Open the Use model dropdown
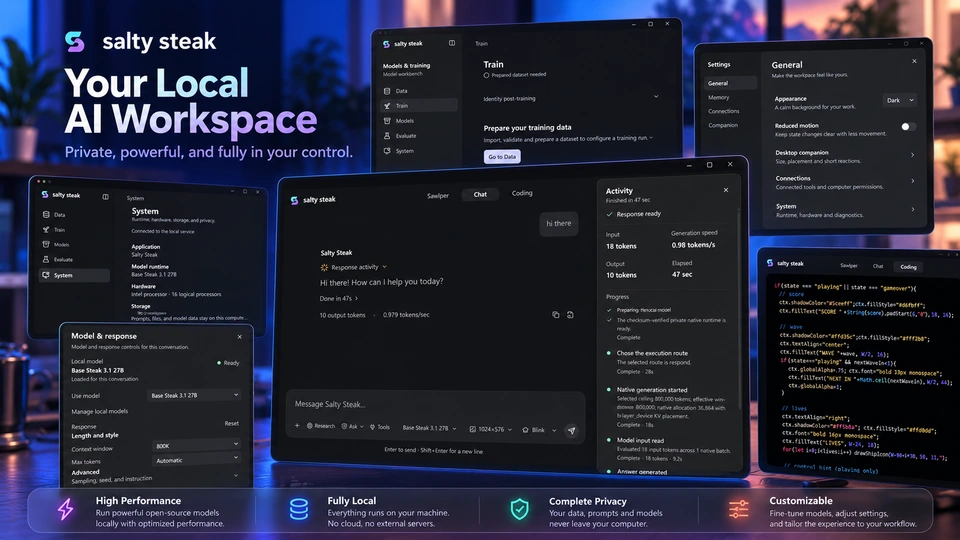Image resolution: width=960 pixels, height=540 pixels. 193,396
